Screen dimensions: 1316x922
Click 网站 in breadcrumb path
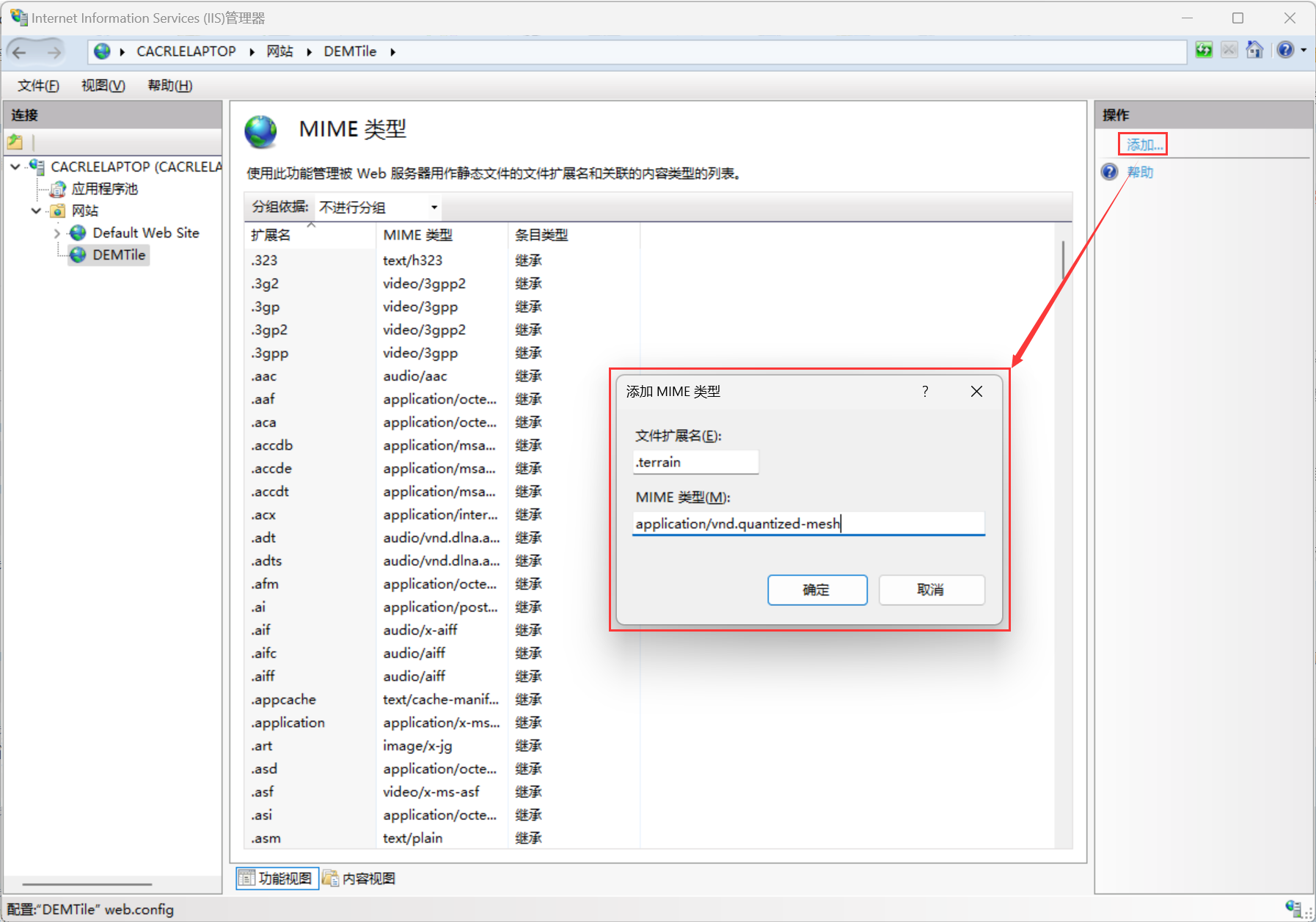tap(279, 51)
